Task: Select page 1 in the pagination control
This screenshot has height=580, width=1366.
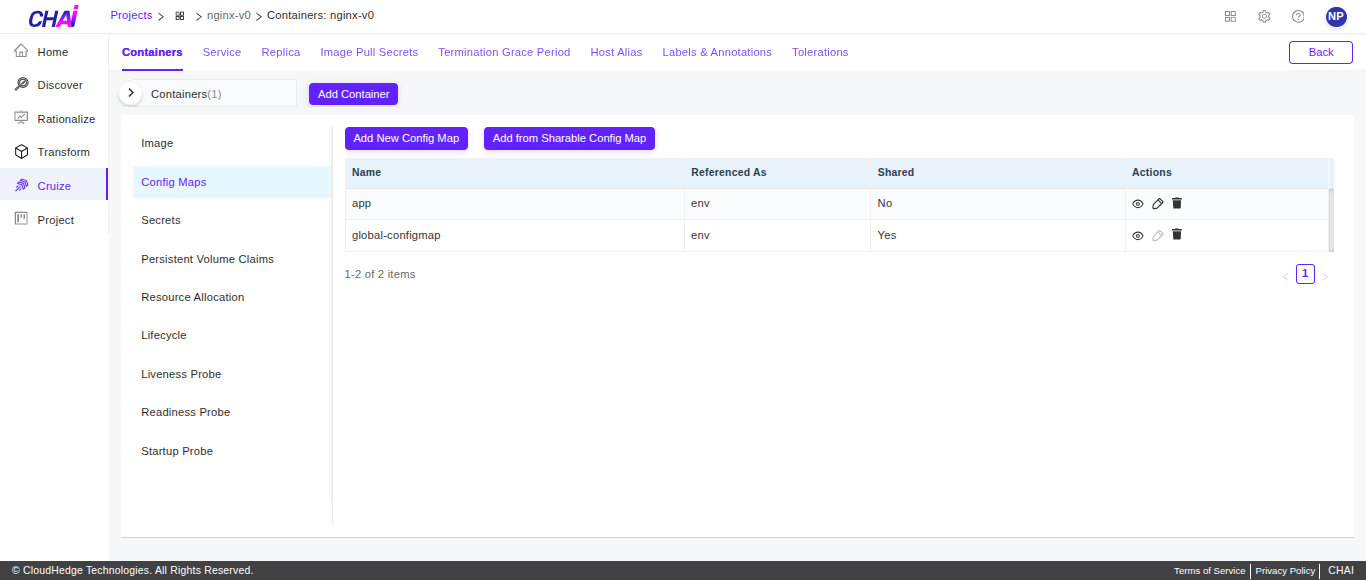Action: pyautogui.click(x=1305, y=273)
